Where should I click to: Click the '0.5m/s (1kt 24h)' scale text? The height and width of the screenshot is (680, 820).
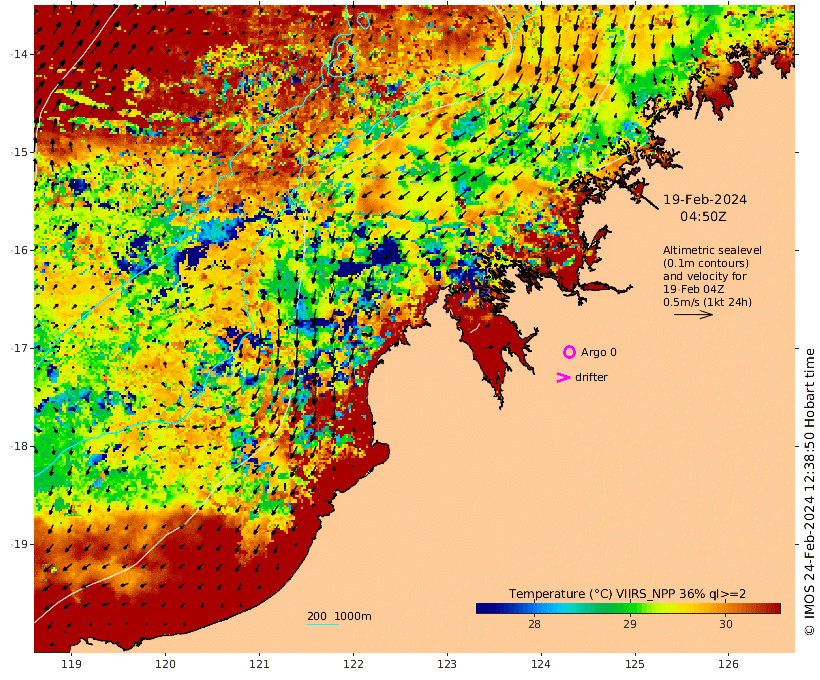708,302
